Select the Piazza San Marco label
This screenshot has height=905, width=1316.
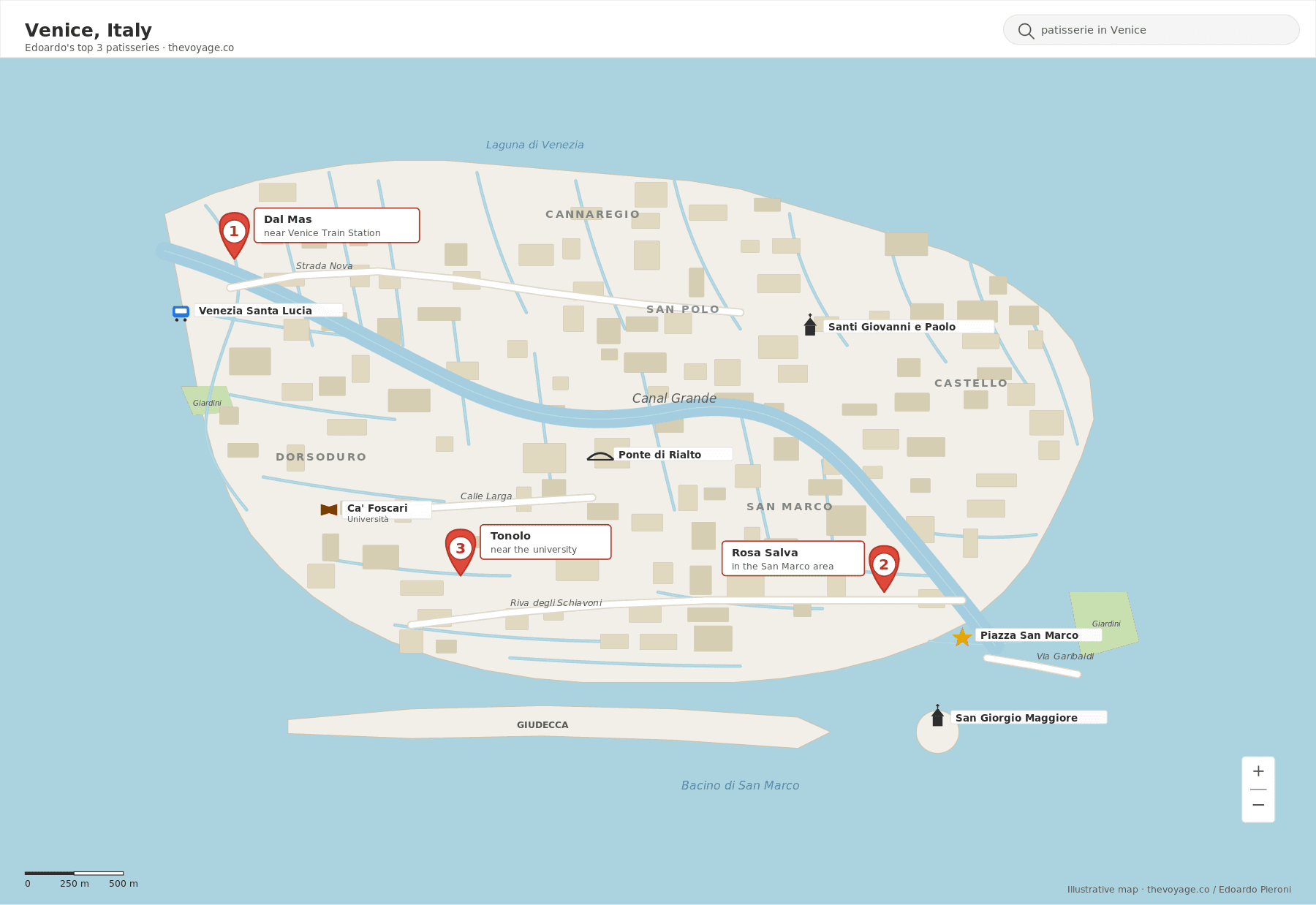coord(1039,635)
